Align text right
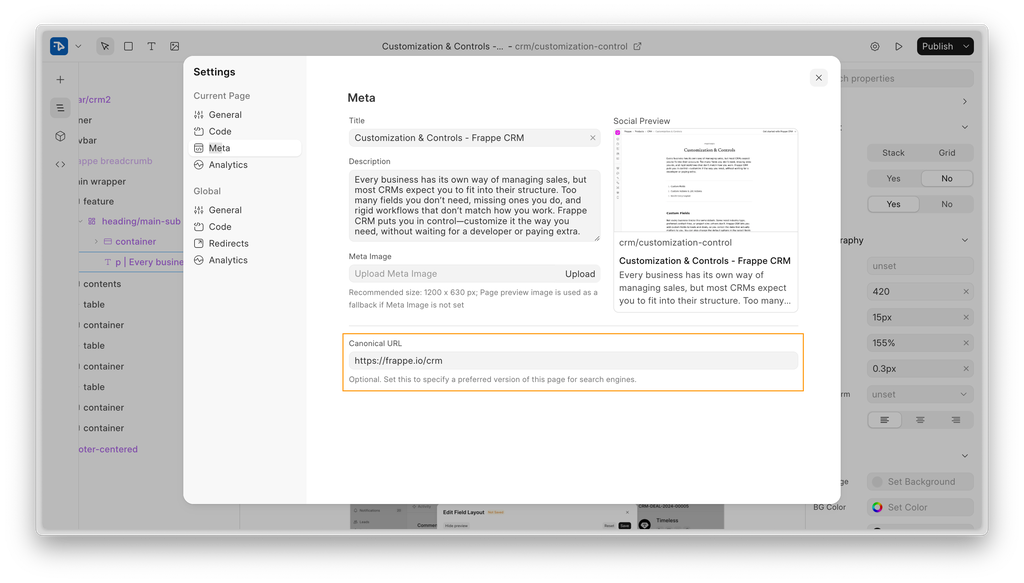 pyautogui.click(x=955, y=420)
